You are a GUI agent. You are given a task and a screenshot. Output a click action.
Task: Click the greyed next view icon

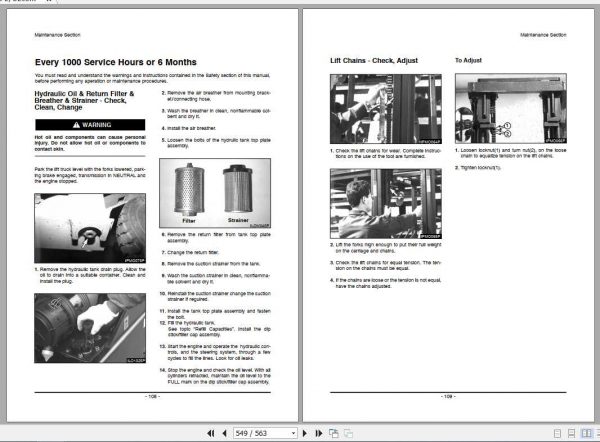pyautogui.click(x=348, y=433)
